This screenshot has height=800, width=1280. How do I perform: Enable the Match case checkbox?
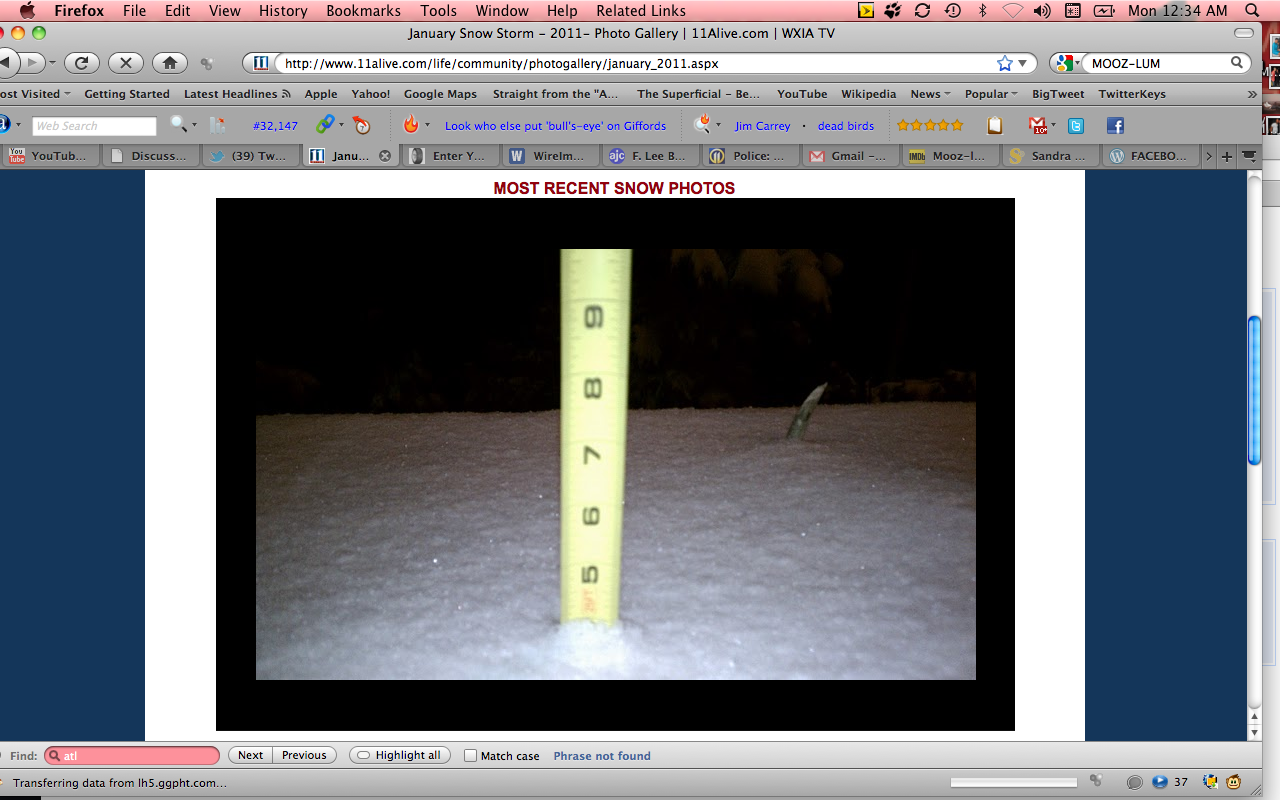click(x=470, y=756)
